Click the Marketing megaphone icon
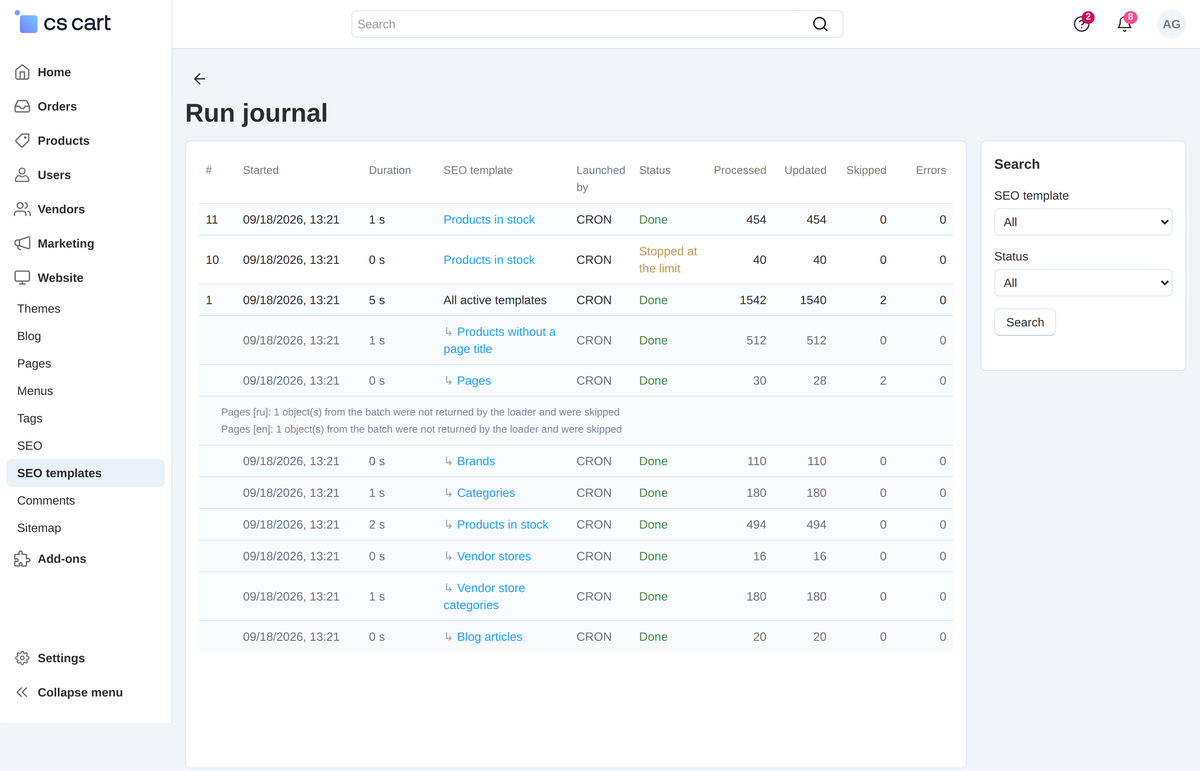The width and height of the screenshot is (1200, 771). [22, 243]
